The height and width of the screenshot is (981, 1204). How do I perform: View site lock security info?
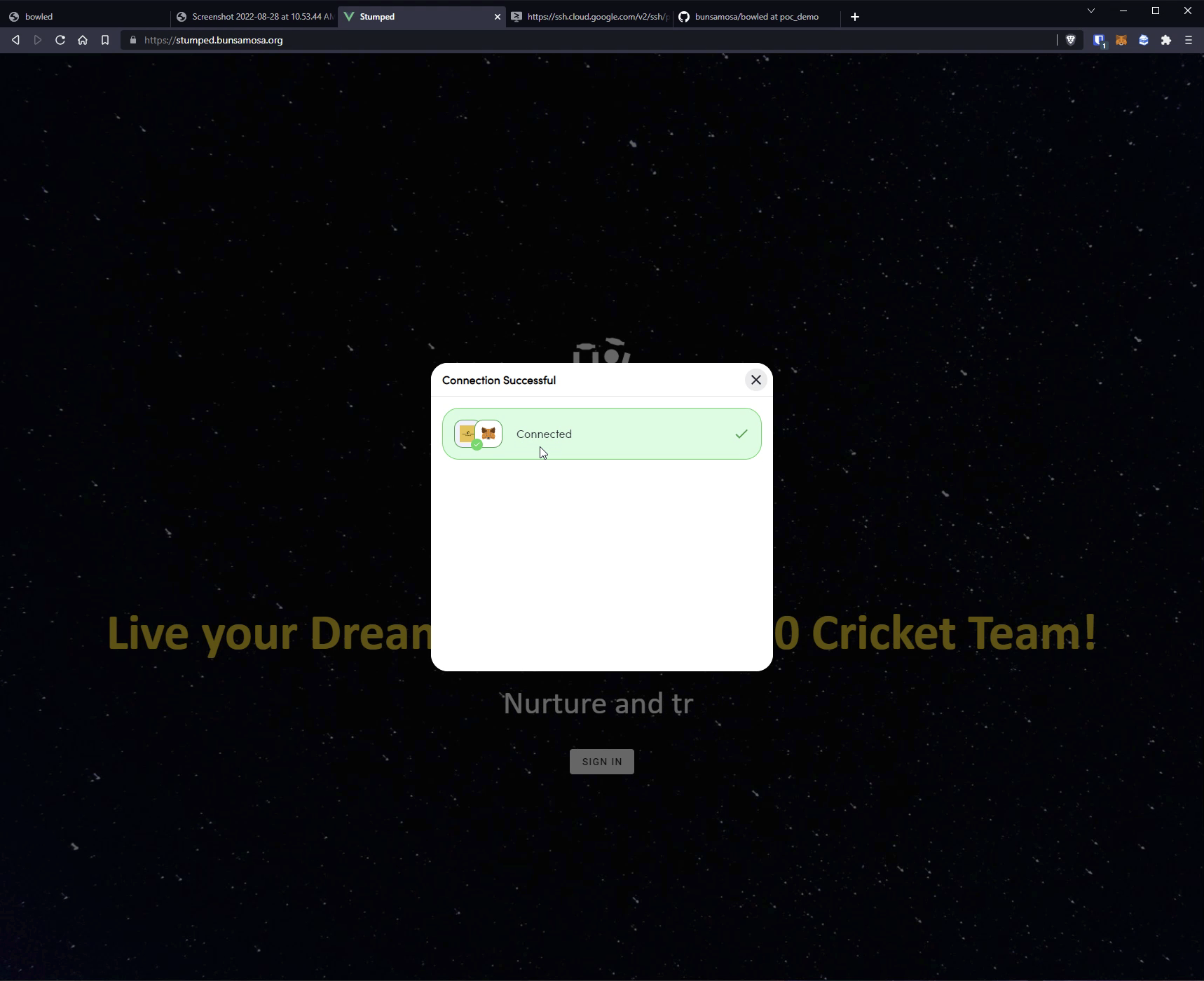pos(133,40)
